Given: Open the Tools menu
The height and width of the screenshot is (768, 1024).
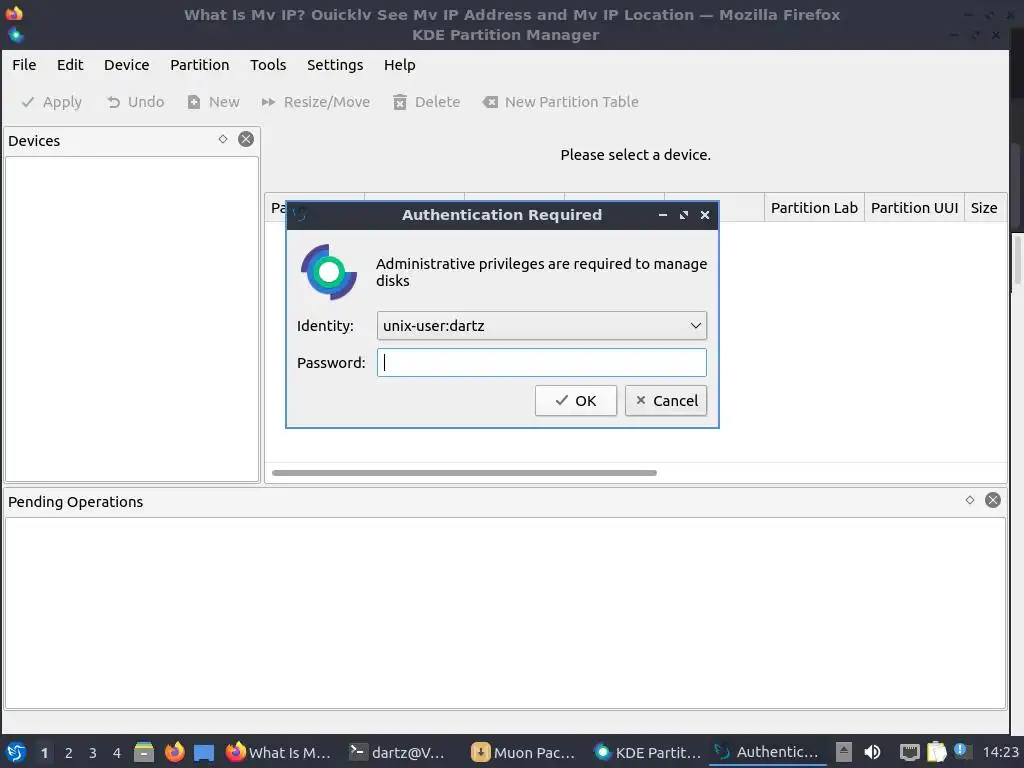Looking at the screenshot, I should click(x=268, y=65).
